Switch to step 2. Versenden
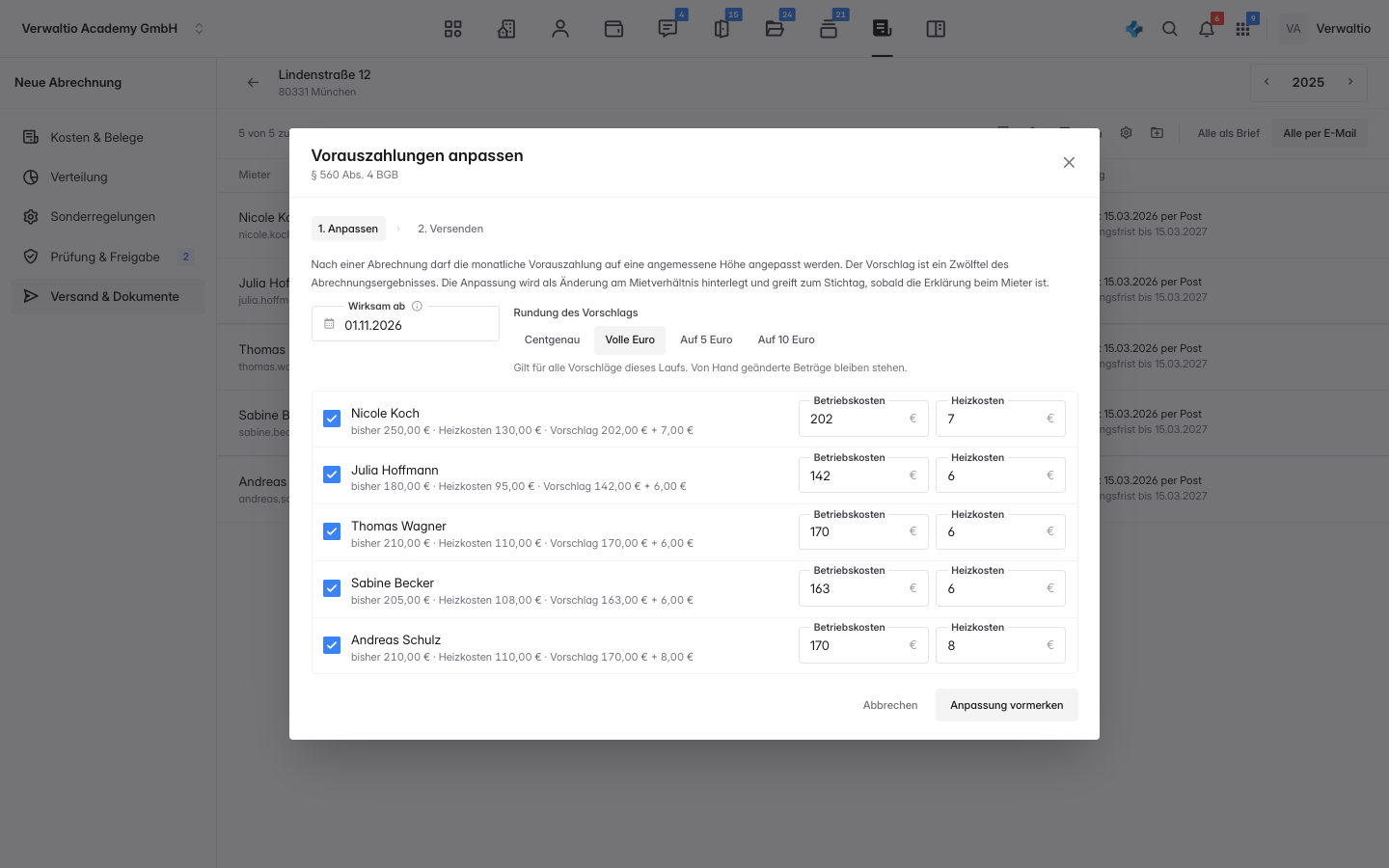This screenshot has width=1389, height=868. [x=450, y=229]
